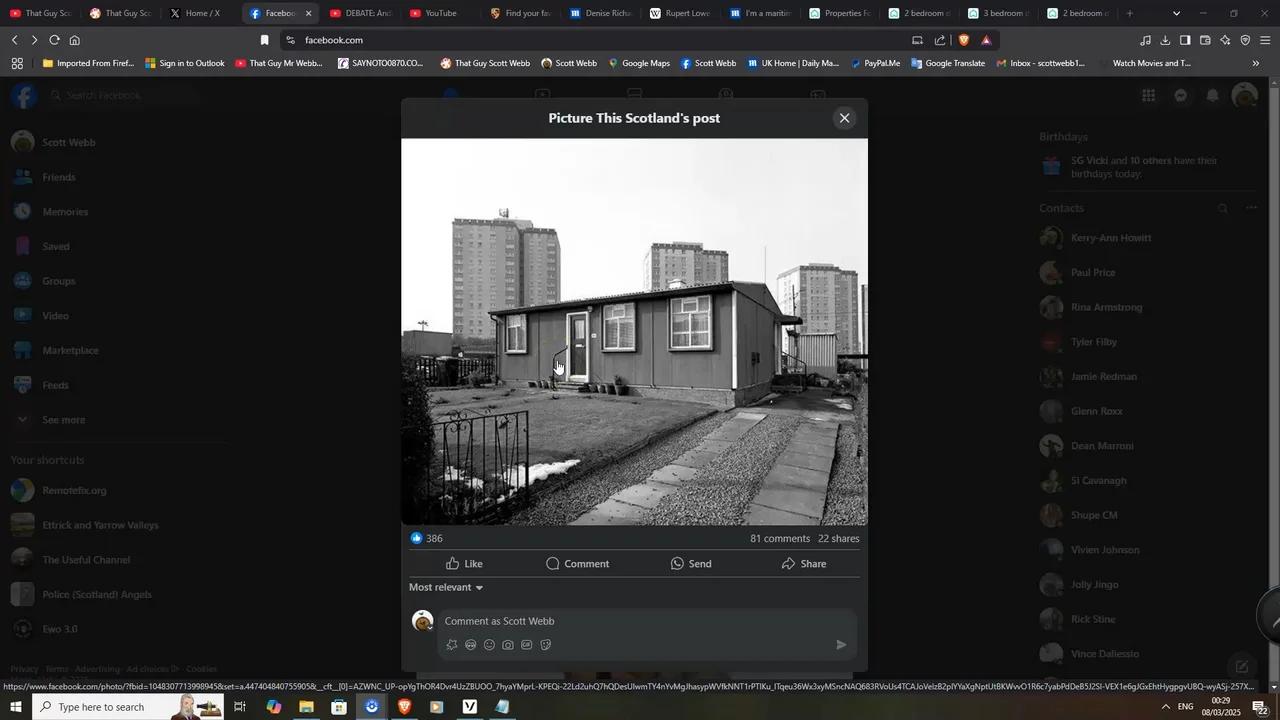
Task: Like Picture This Scotland's post
Action: pos(465,563)
